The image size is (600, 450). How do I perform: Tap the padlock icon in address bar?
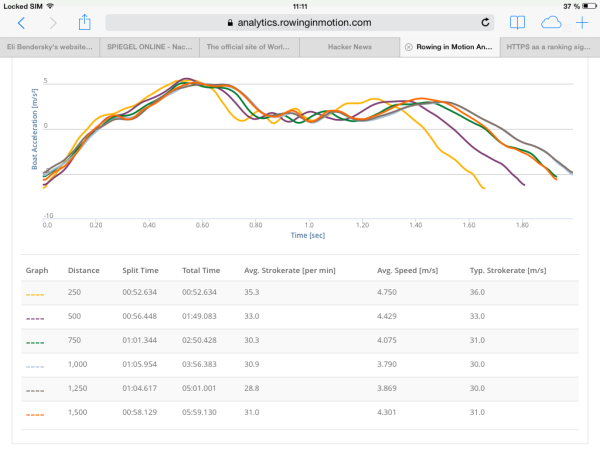pos(230,23)
